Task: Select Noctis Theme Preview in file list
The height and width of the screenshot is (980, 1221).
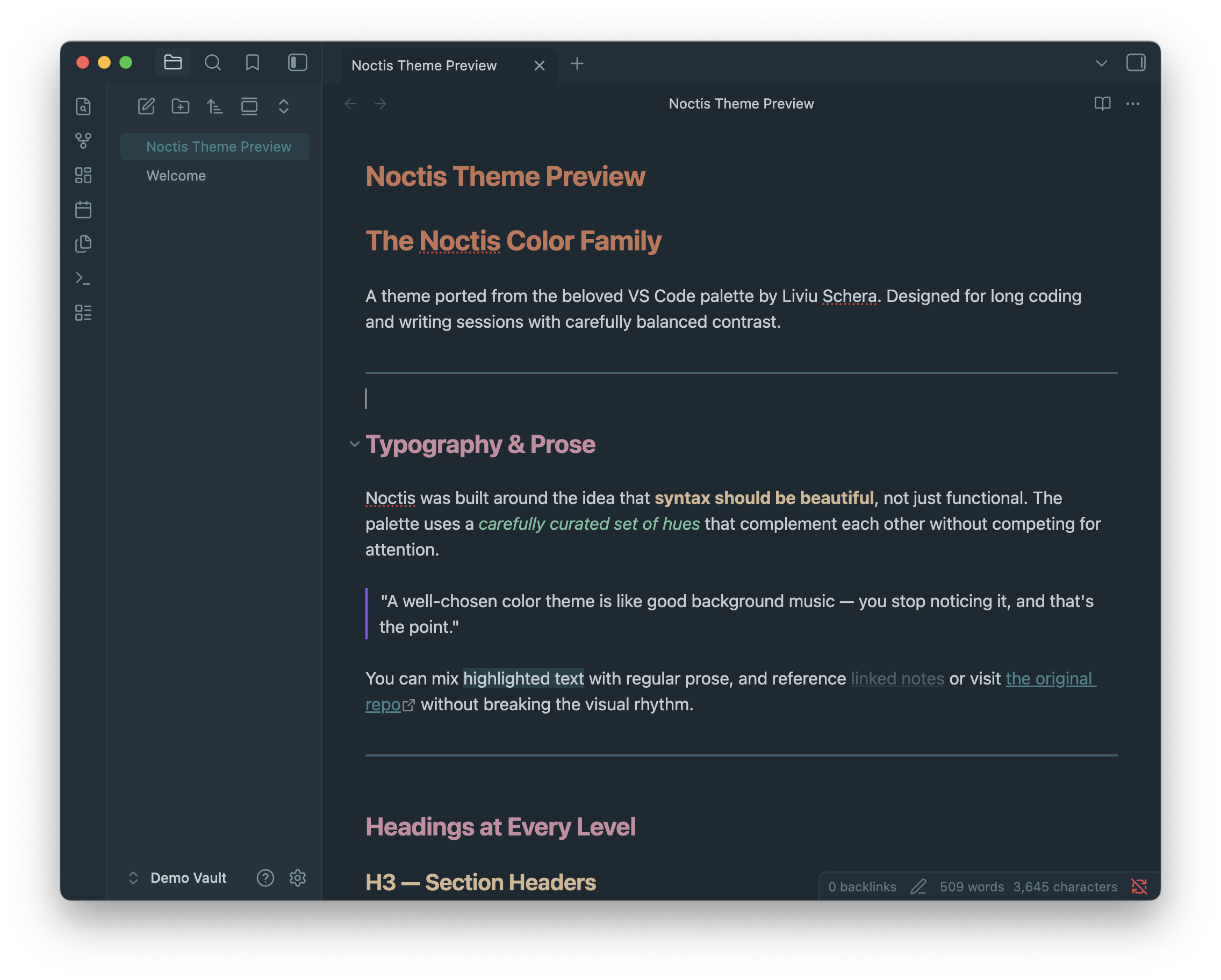Action: pyautogui.click(x=214, y=147)
